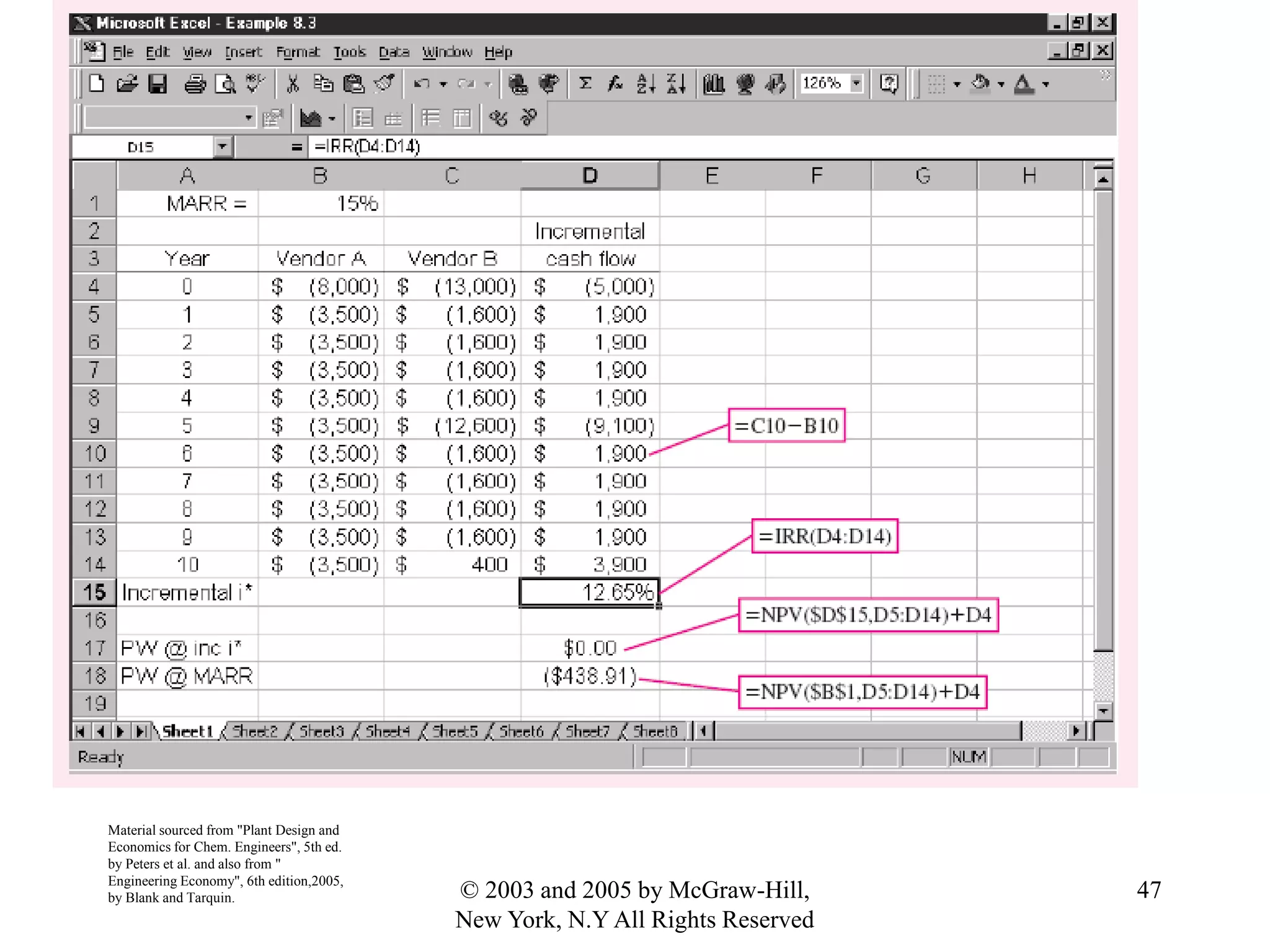Switch to the Sheet5 tab
This screenshot has width=1270, height=952.
point(455,731)
